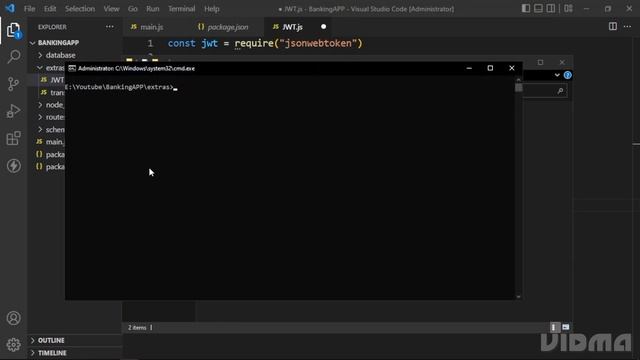Image resolution: width=640 pixels, height=360 pixels.
Task: Open the Explorer view in activity bar
Action: pos(13,30)
